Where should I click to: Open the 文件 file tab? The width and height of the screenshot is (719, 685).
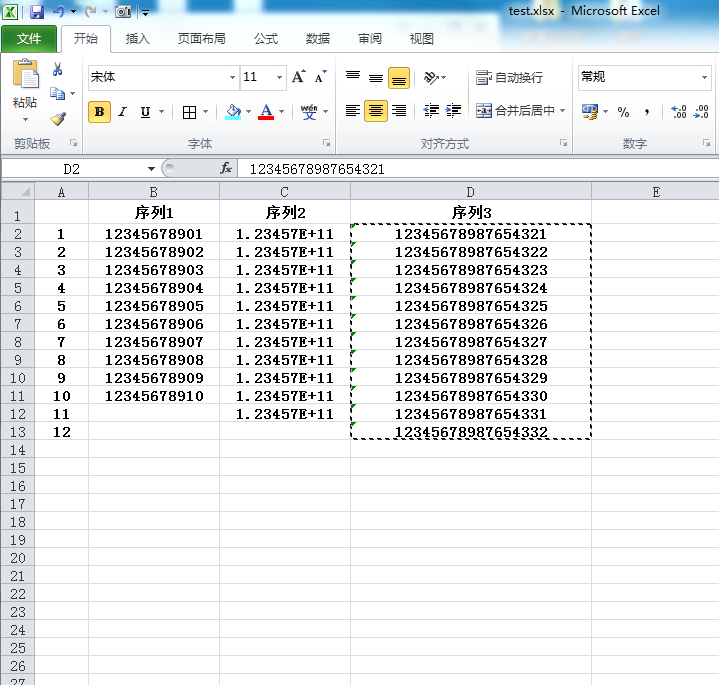(x=29, y=39)
